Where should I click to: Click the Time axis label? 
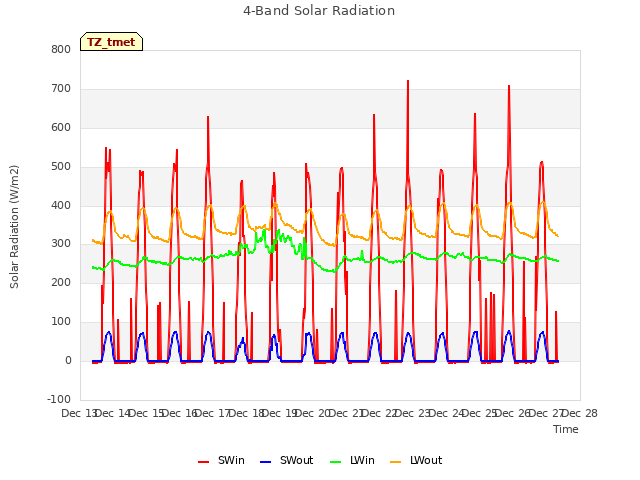point(565,429)
